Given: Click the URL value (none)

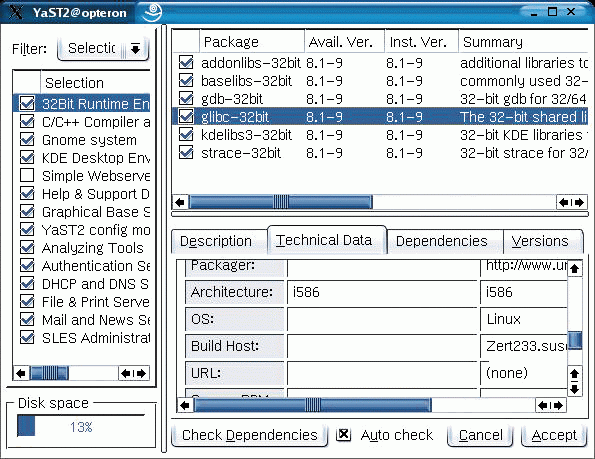Looking at the screenshot, I should (507, 373).
